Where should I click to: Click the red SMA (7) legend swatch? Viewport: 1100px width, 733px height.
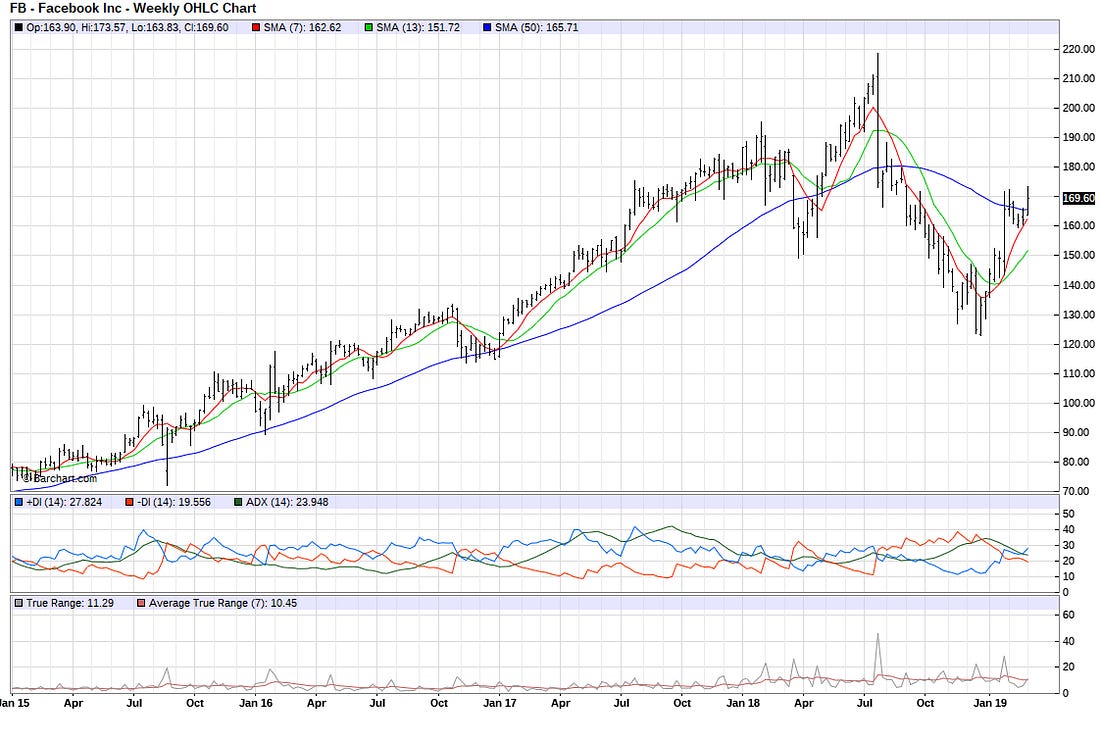point(256,27)
